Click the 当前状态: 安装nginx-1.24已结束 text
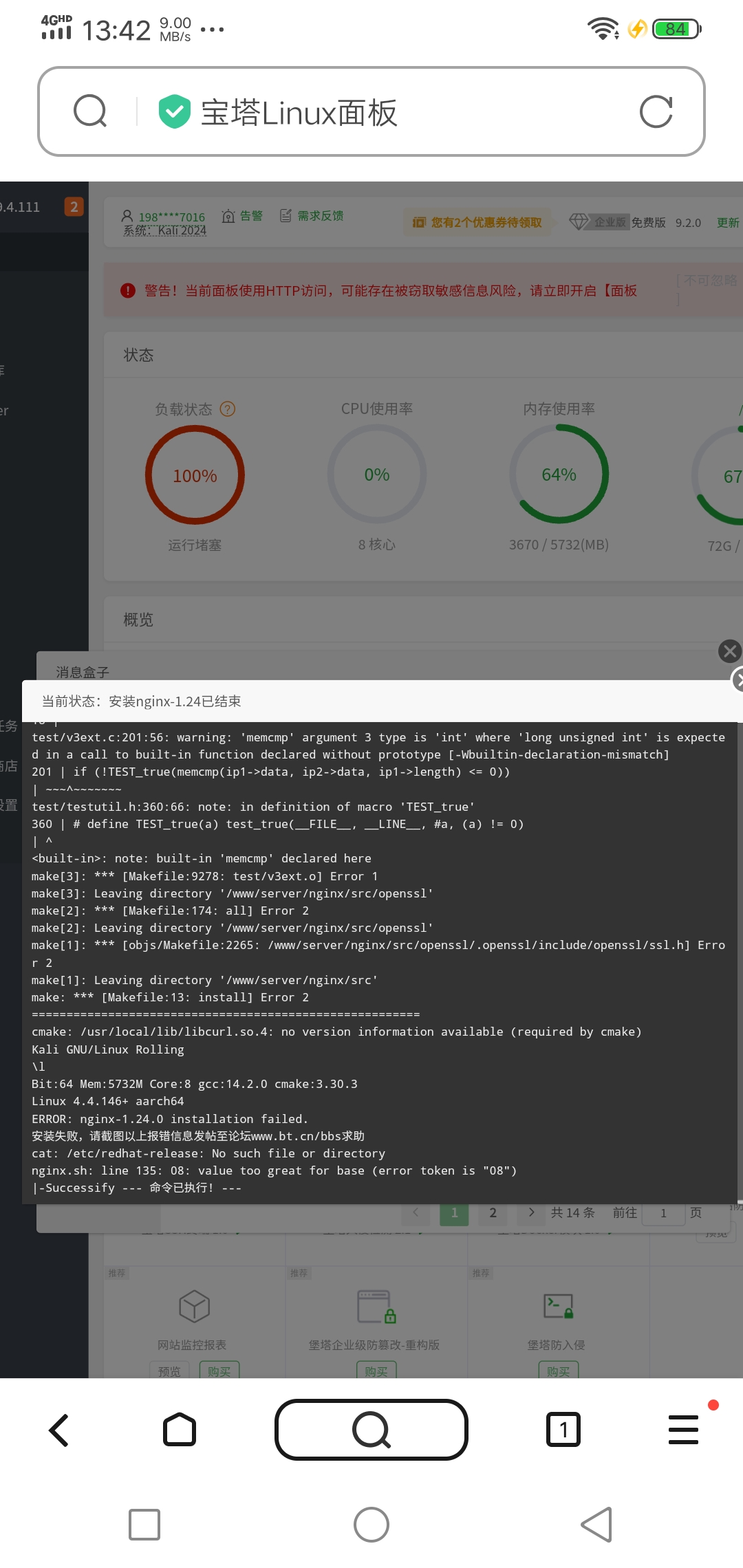The width and height of the screenshot is (743, 1568). (x=141, y=701)
